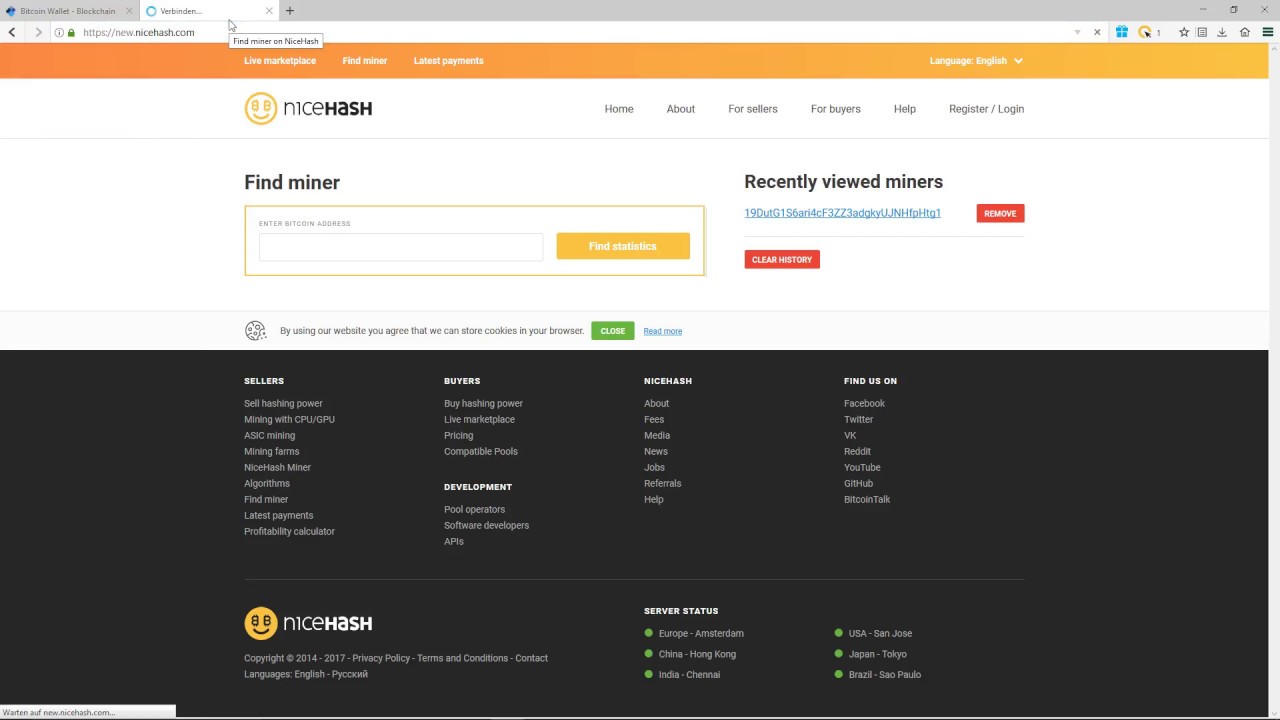Viewport: 1280px width, 720px height.
Task: Open Sell hashing power footer link
Action: pyautogui.click(x=283, y=404)
